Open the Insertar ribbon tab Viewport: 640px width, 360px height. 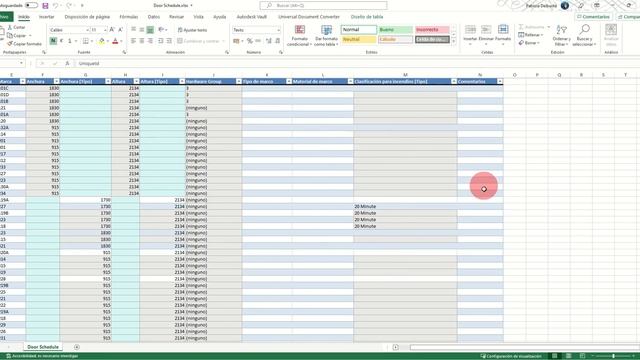[x=47, y=17]
